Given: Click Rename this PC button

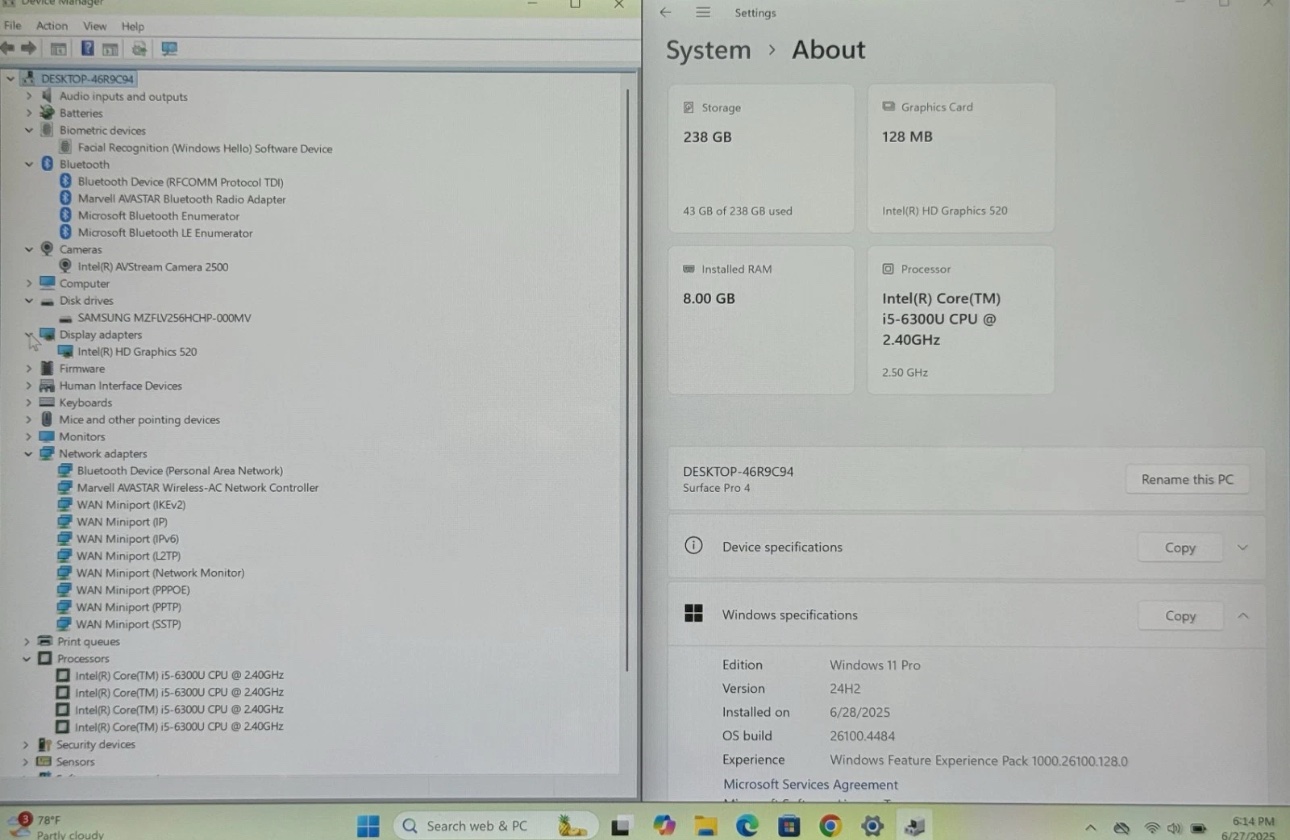Looking at the screenshot, I should (1187, 479).
